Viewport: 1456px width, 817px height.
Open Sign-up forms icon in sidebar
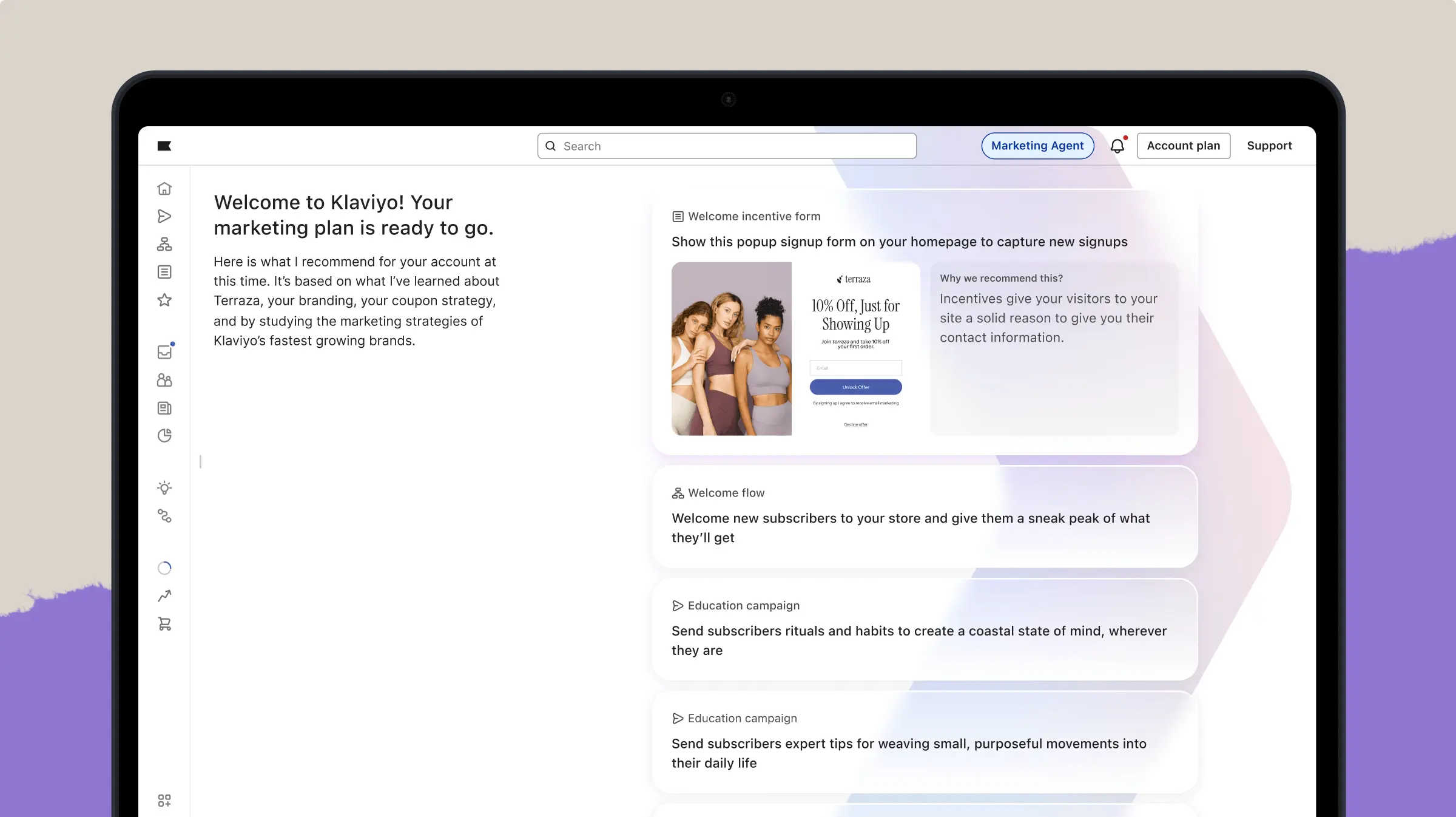pyautogui.click(x=164, y=272)
